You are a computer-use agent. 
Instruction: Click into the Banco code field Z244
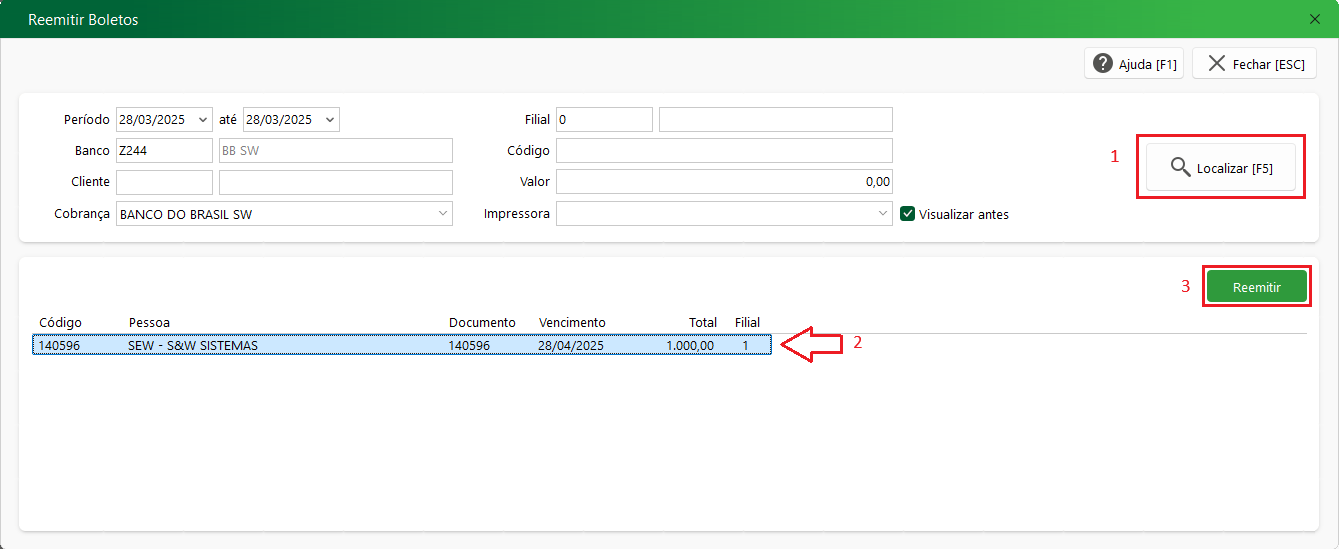[164, 151]
